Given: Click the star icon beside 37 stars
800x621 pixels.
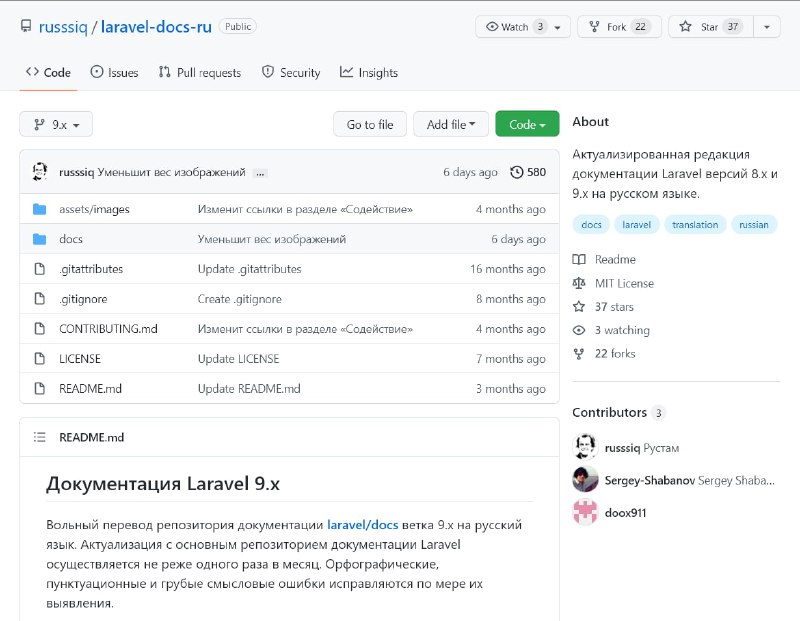Looking at the screenshot, I should [x=579, y=307].
